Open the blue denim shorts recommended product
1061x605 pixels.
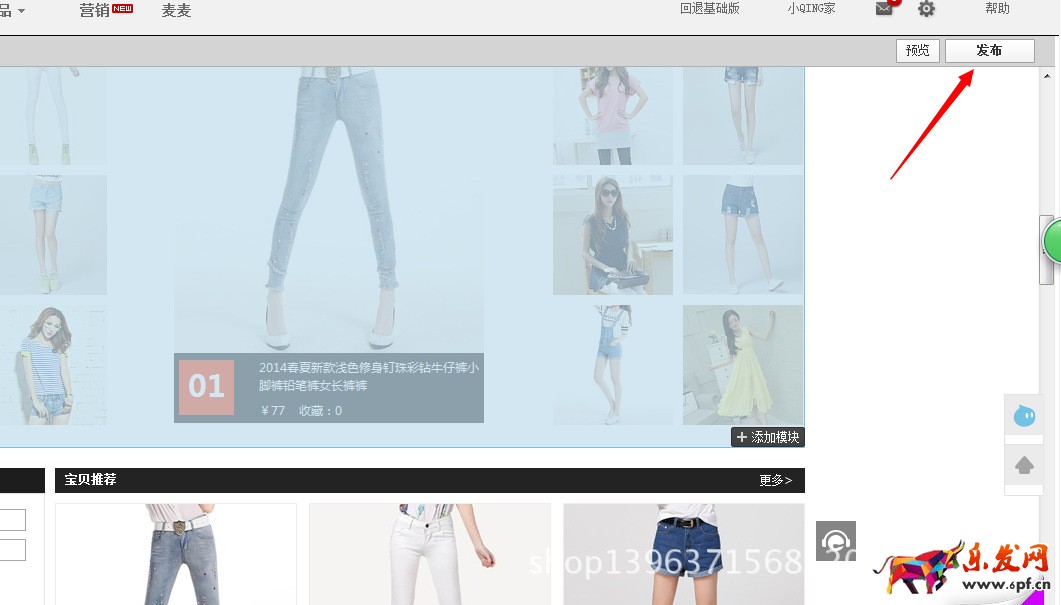[x=684, y=554]
